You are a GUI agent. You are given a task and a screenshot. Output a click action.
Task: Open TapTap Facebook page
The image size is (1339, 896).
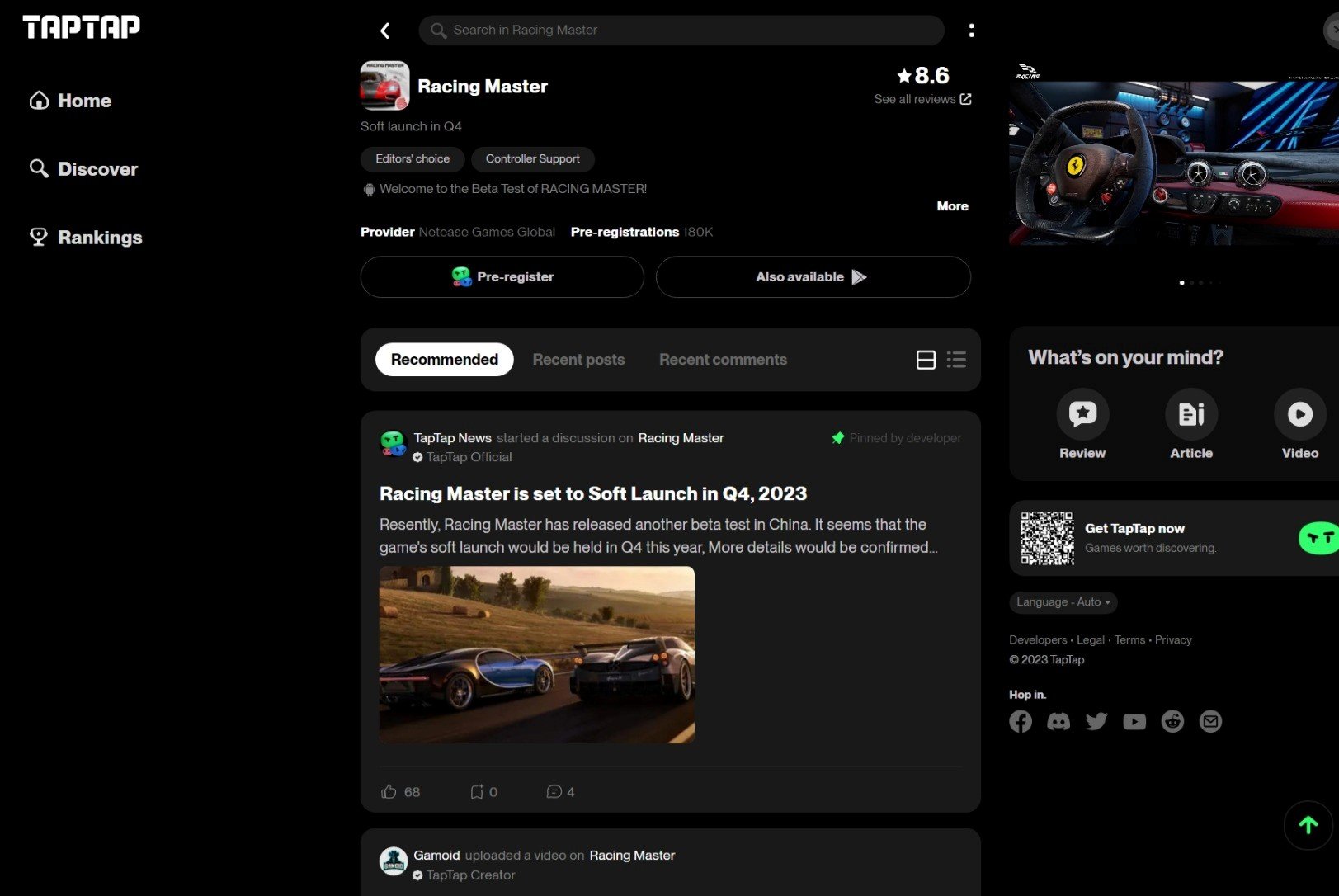(1021, 722)
